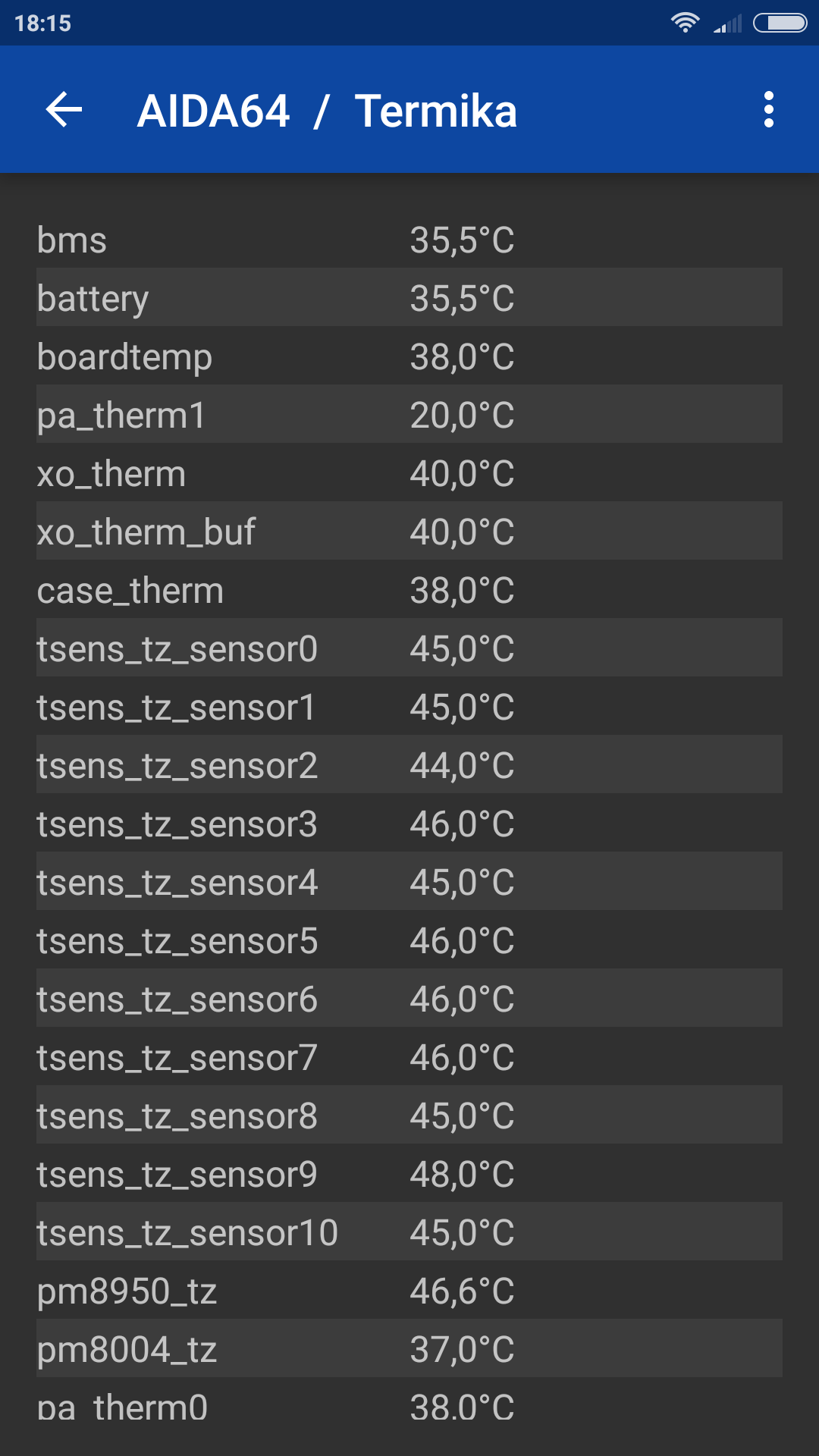Tap the back arrow icon

coord(64,110)
